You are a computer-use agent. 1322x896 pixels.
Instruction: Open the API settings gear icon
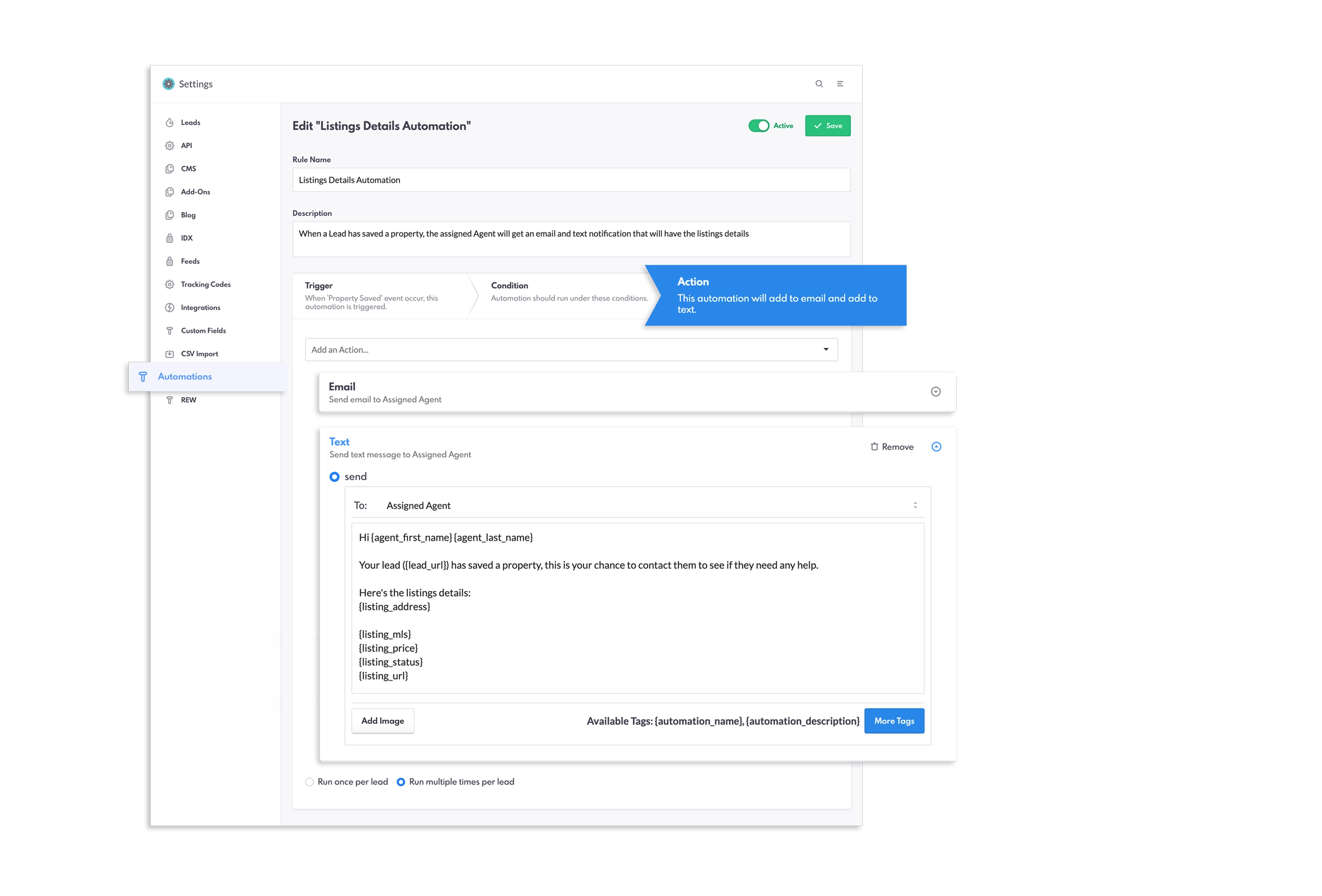tap(169, 145)
